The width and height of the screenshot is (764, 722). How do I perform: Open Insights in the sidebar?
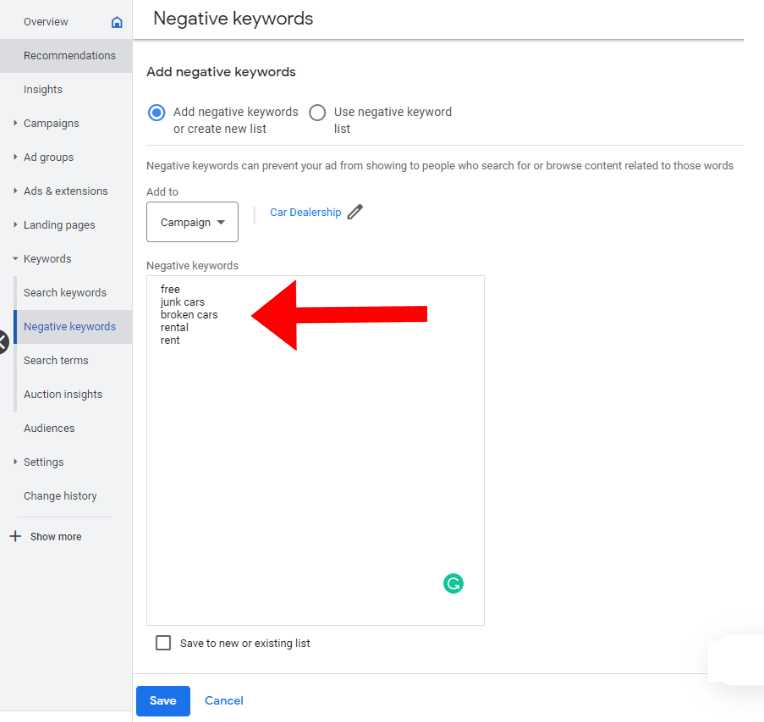tap(43, 90)
